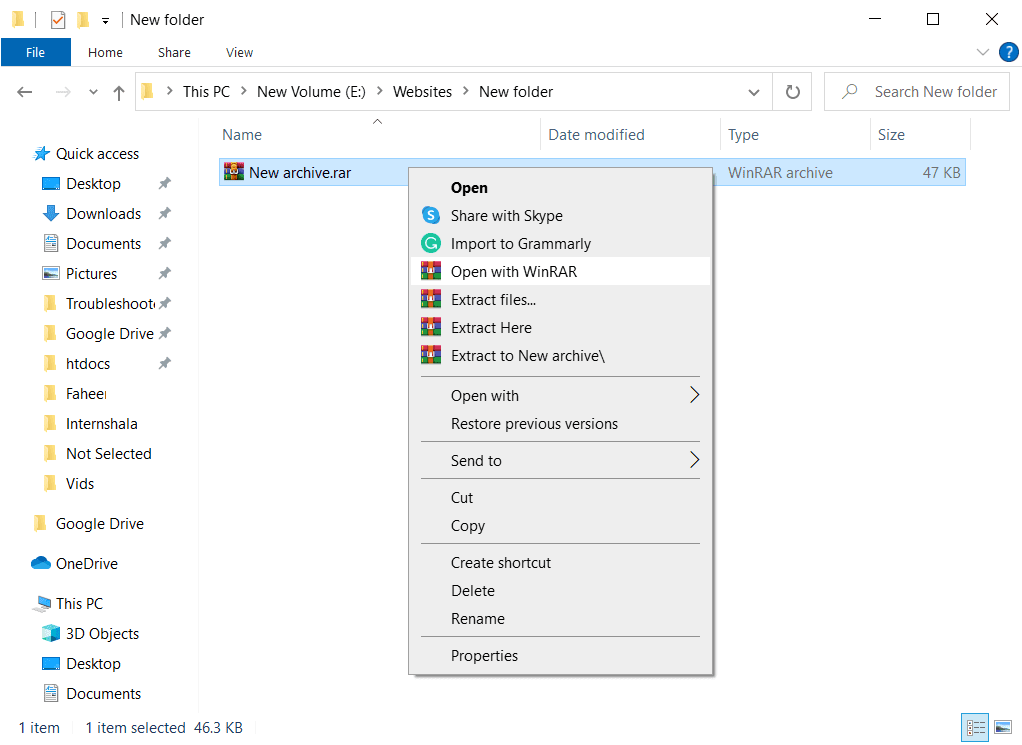1022x745 pixels.
Task: Click the Skype icon in the context menu
Action: coord(431,214)
